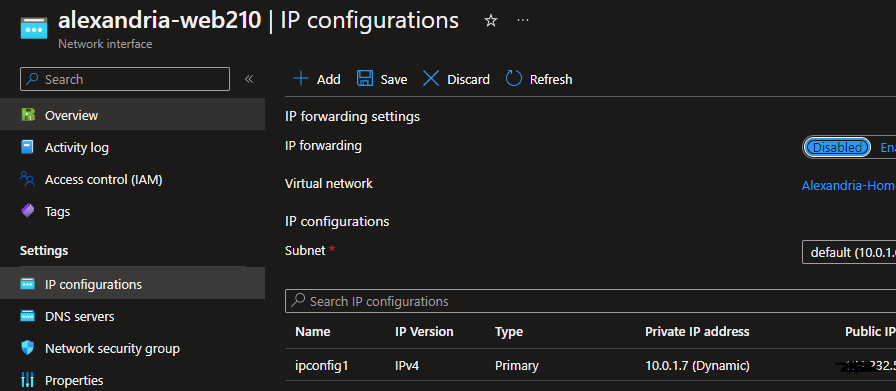This screenshot has width=896, height=391.
Task: Switch IP forwarding to Enabled
Action: coord(887,147)
